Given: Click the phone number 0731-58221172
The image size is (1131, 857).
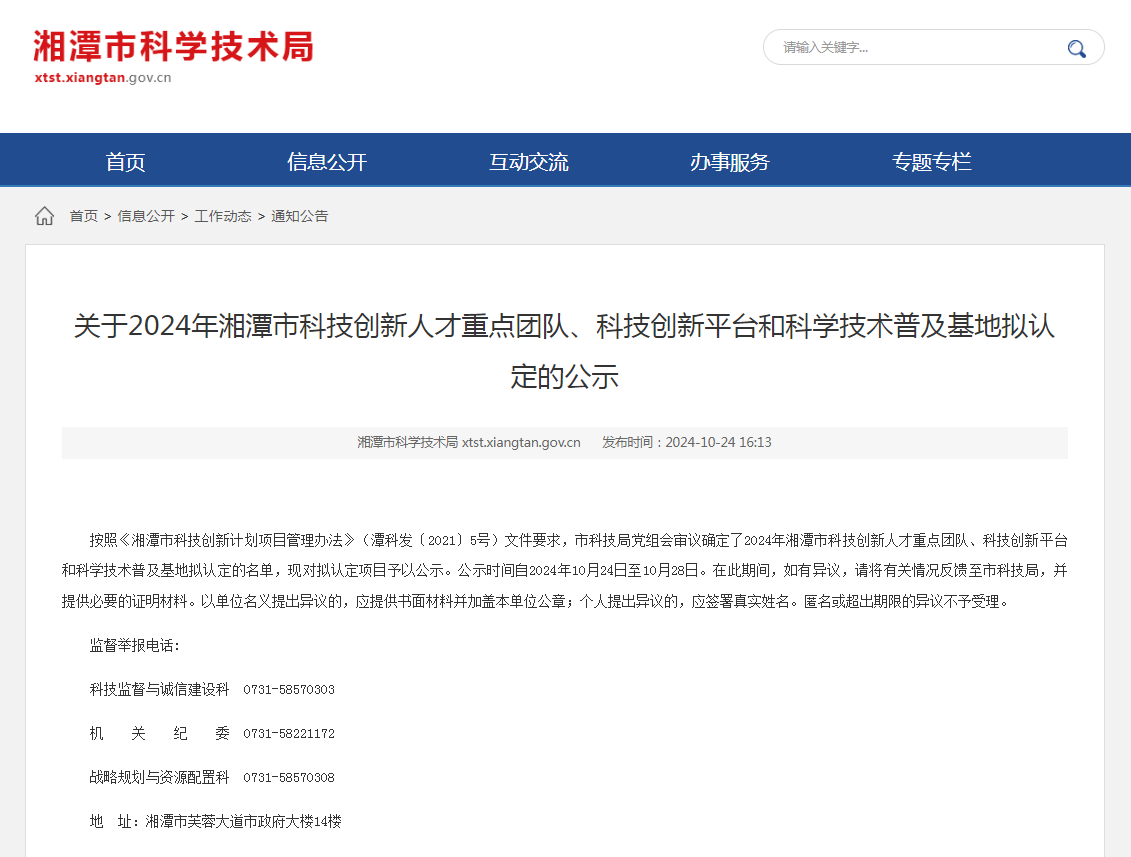Looking at the screenshot, I should click(x=289, y=734).
